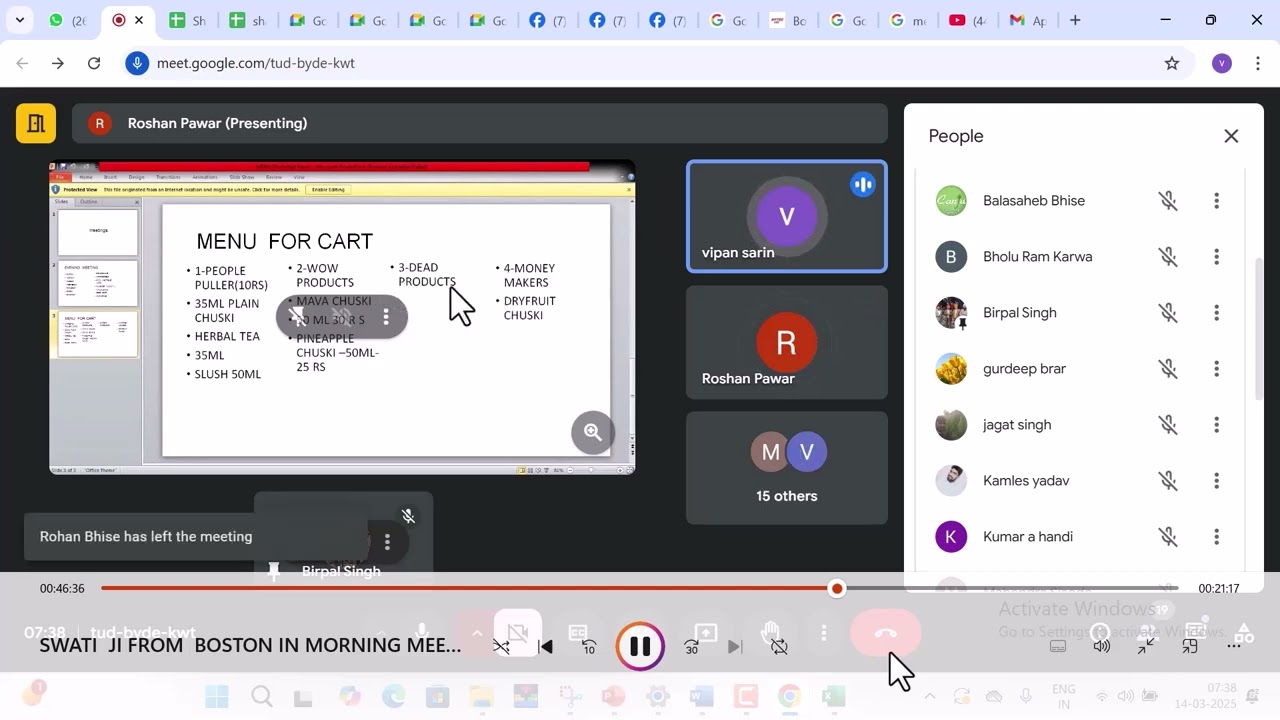Image resolution: width=1280 pixels, height=720 pixels.
Task: Select the 'meetings' slide thumbnail in PowerPoint
Action: 98,231
